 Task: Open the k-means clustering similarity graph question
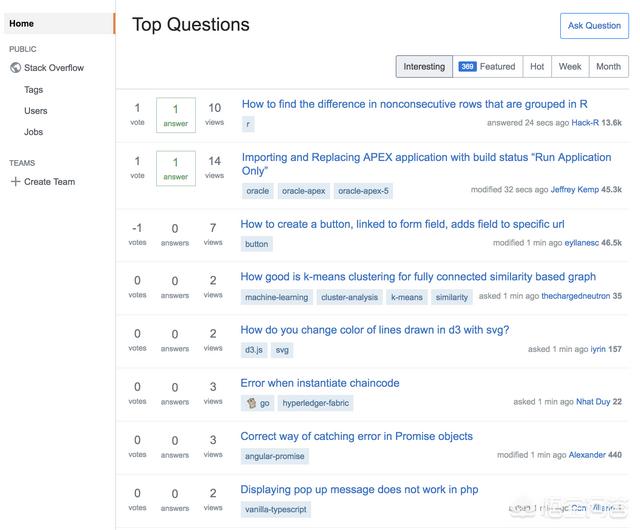418,277
